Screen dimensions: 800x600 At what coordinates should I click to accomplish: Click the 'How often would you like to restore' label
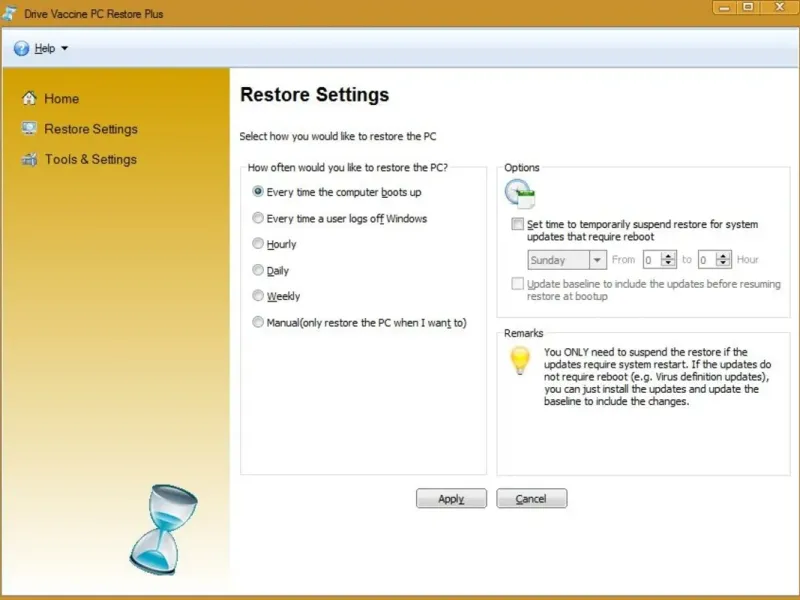347,168
